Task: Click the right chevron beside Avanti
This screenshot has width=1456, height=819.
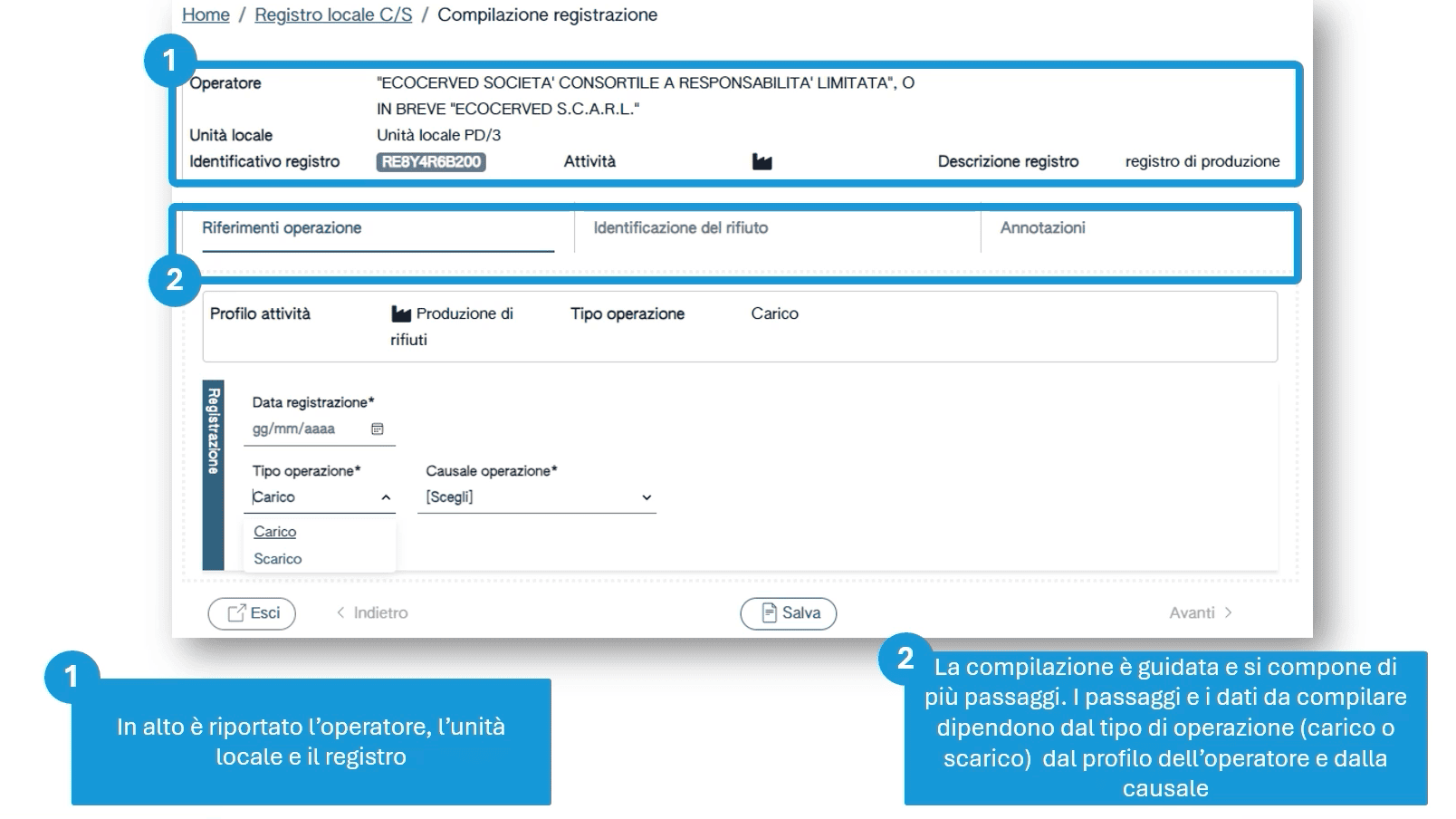Action: pos(1228,613)
